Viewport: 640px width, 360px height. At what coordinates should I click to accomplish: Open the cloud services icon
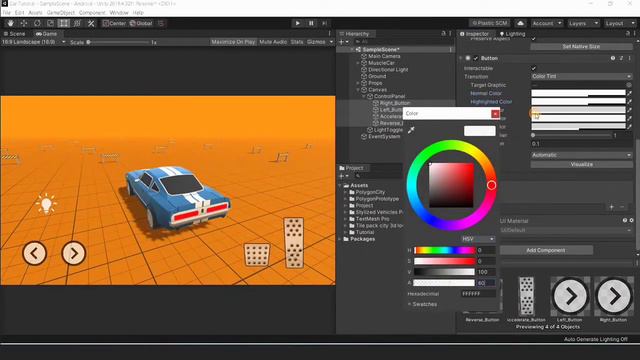520,23
